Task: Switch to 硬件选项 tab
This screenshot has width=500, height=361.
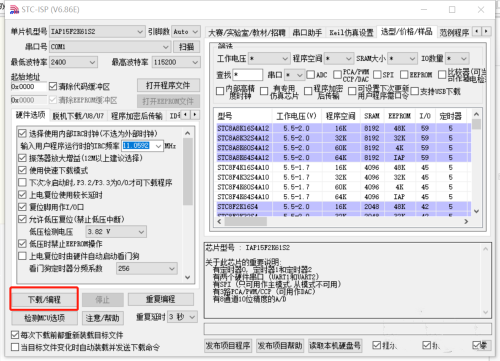Action: 30,115
